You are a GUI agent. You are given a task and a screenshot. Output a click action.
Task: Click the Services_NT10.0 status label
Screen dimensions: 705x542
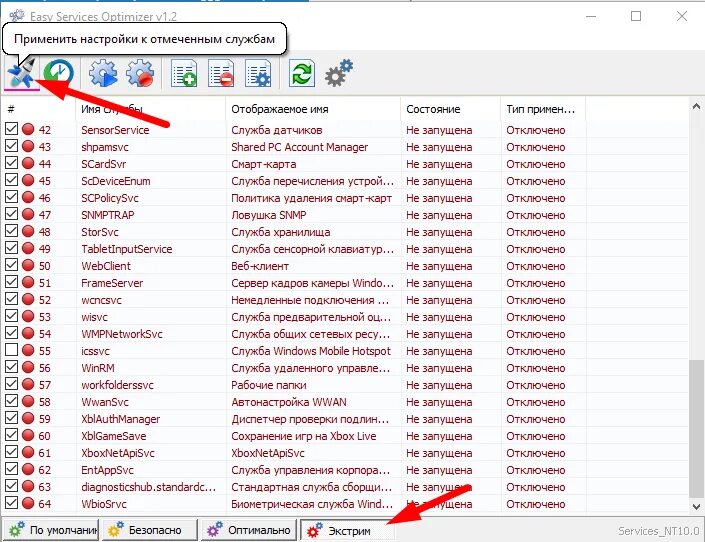click(x=659, y=531)
